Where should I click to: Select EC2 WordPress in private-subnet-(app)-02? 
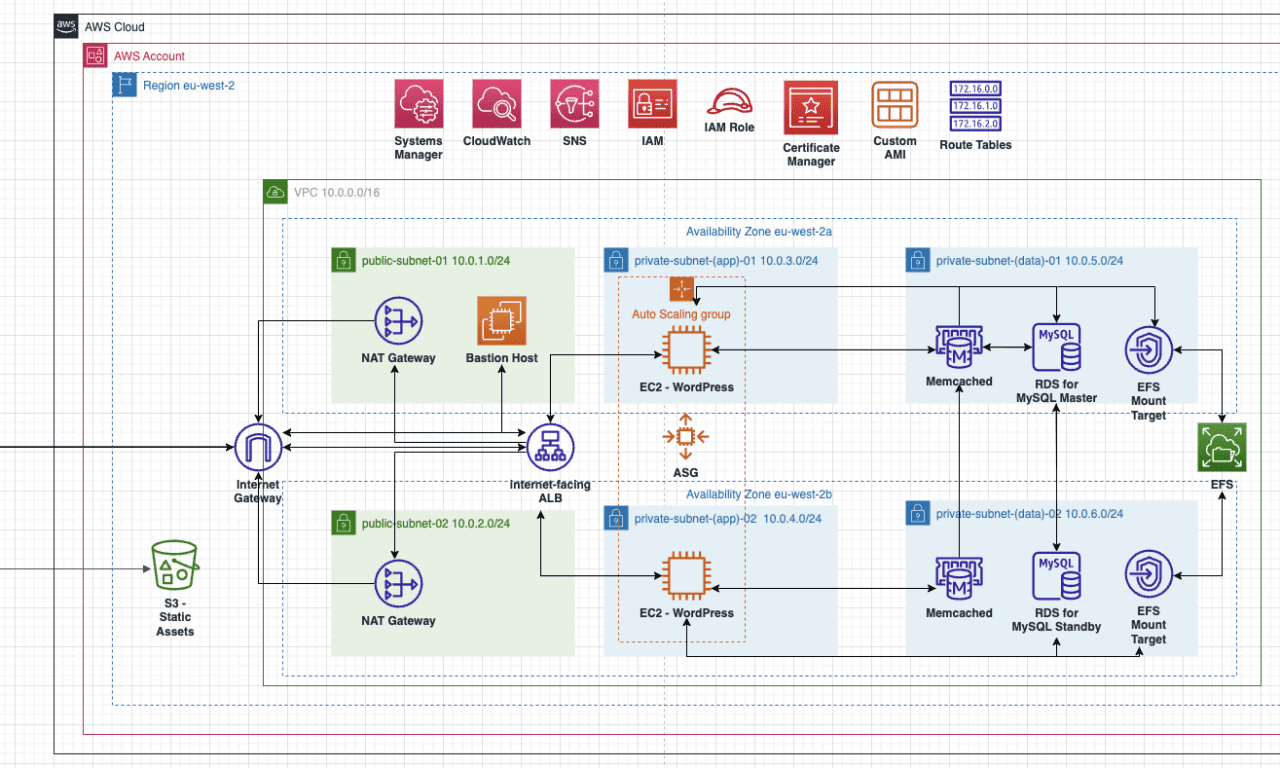click(686, 575)
